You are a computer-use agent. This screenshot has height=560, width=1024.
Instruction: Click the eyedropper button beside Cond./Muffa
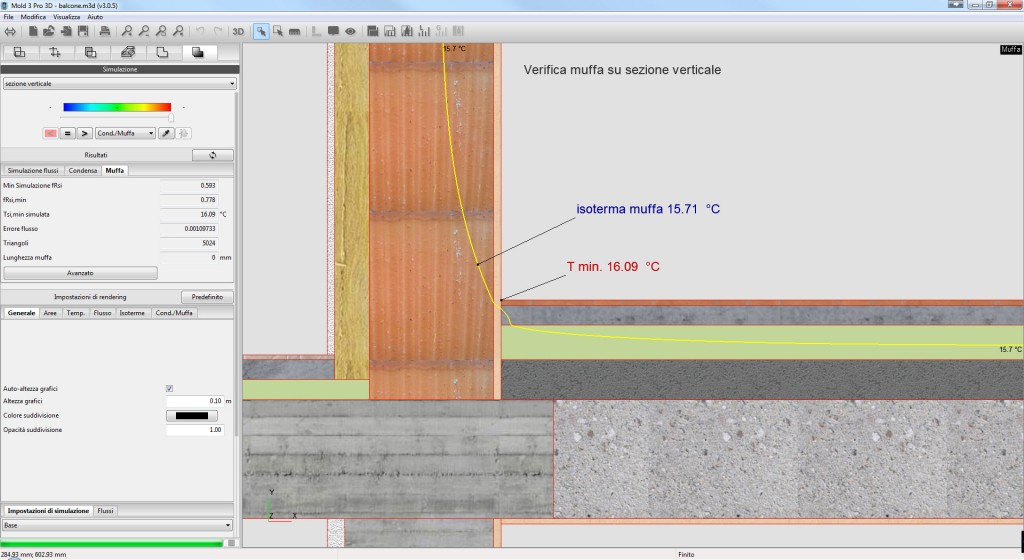point(166,133)
